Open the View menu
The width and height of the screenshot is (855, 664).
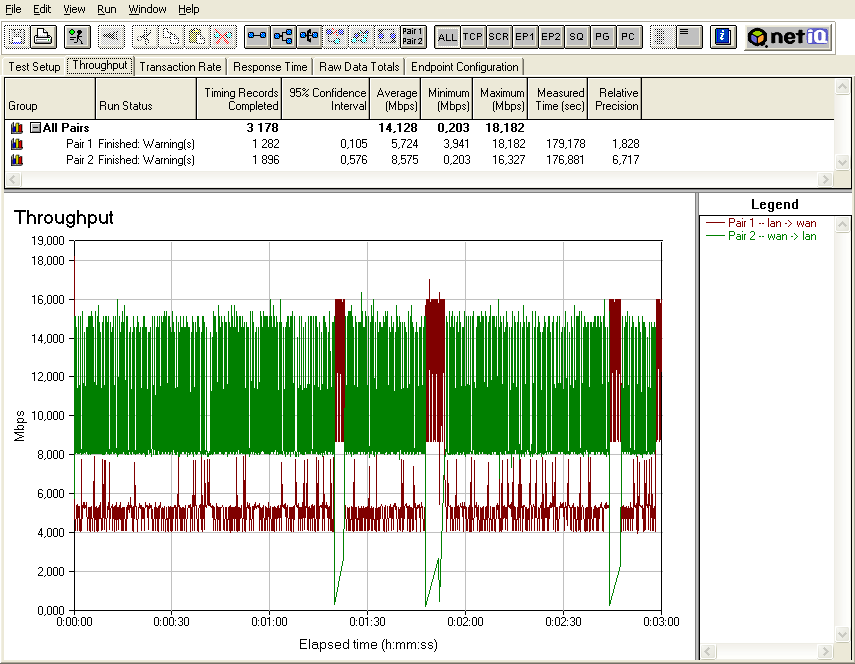coord(74,9)
